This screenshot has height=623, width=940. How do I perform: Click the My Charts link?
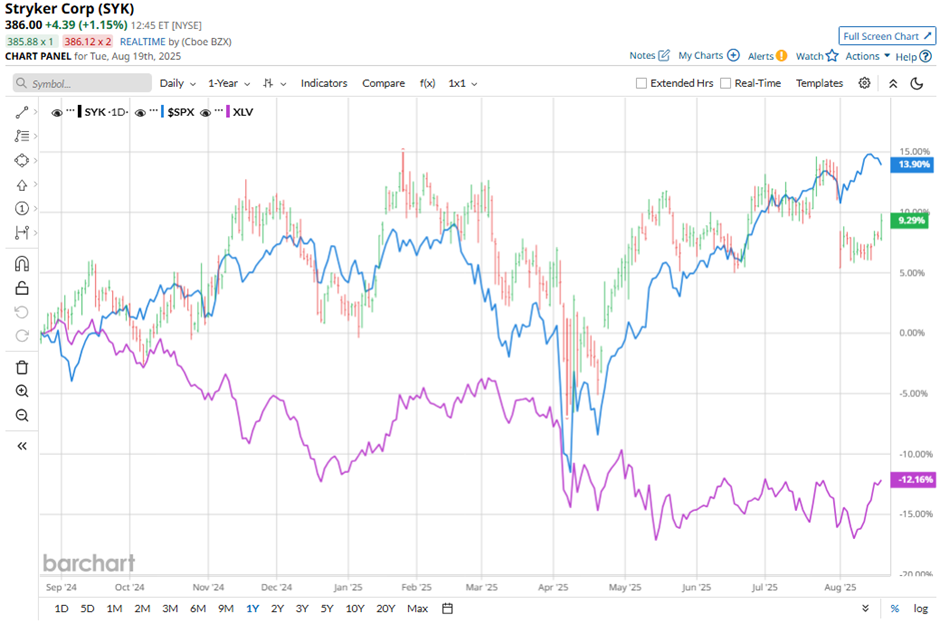point(700,55)
